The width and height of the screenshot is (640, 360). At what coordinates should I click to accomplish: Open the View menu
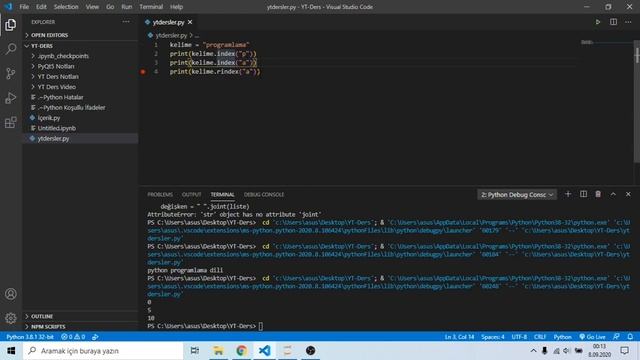point(92,7)
